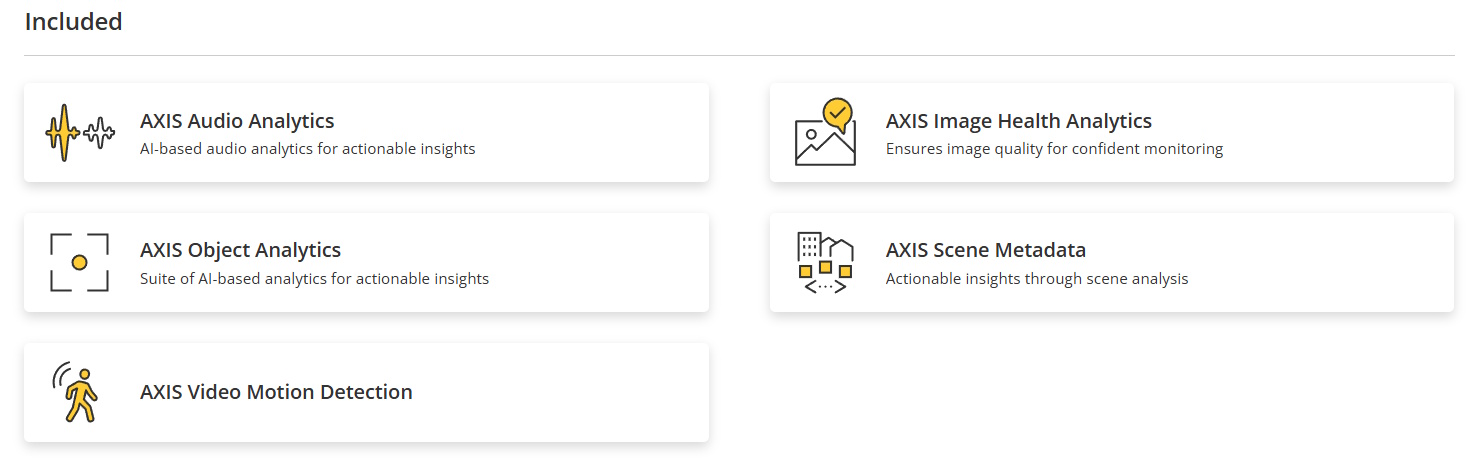The image size is (1480, 470).
Task: Click blank space inside the Object Analytics card
Action: point(600,262)
